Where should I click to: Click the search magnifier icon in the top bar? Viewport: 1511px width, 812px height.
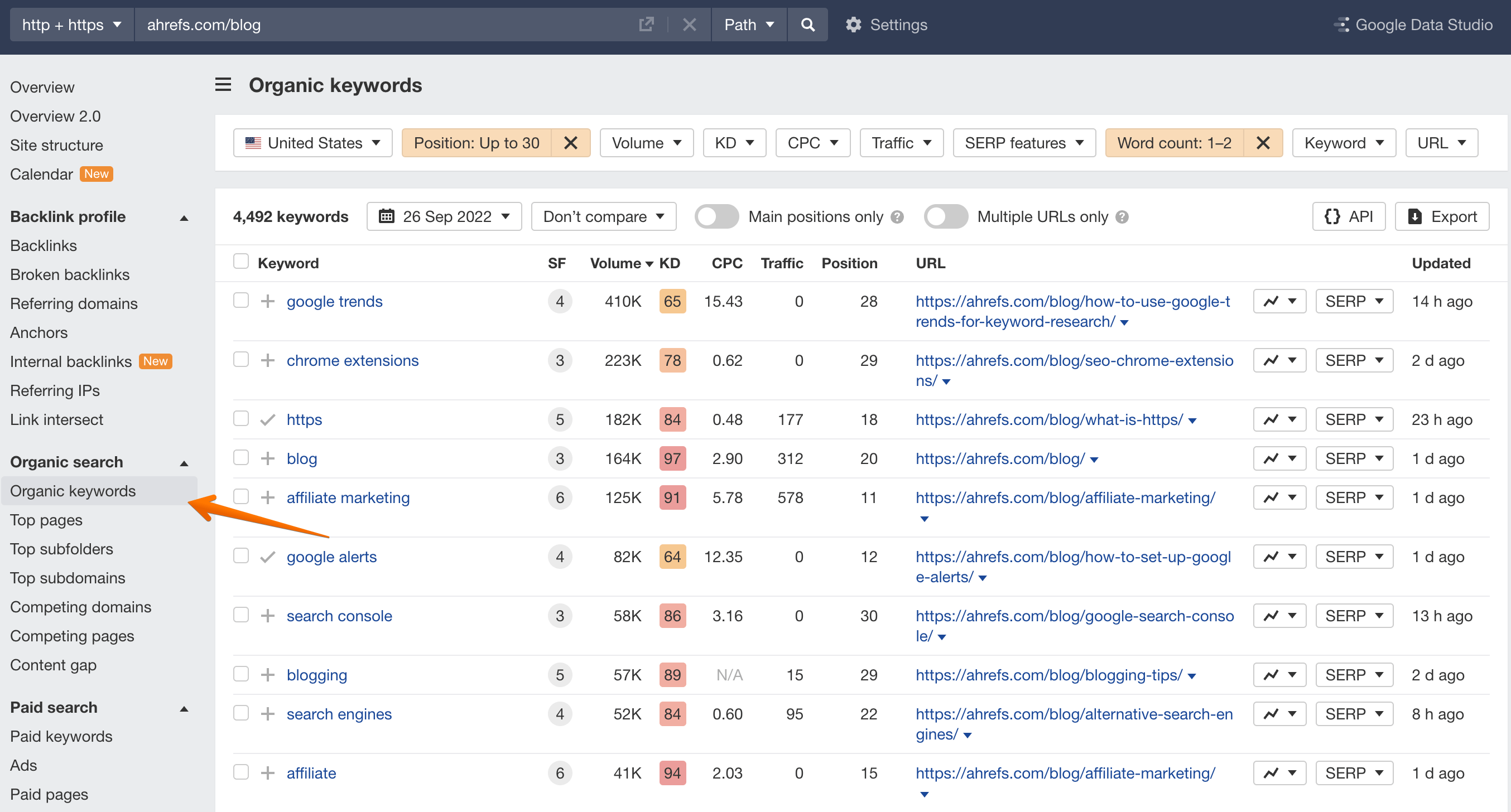point(807,25)
